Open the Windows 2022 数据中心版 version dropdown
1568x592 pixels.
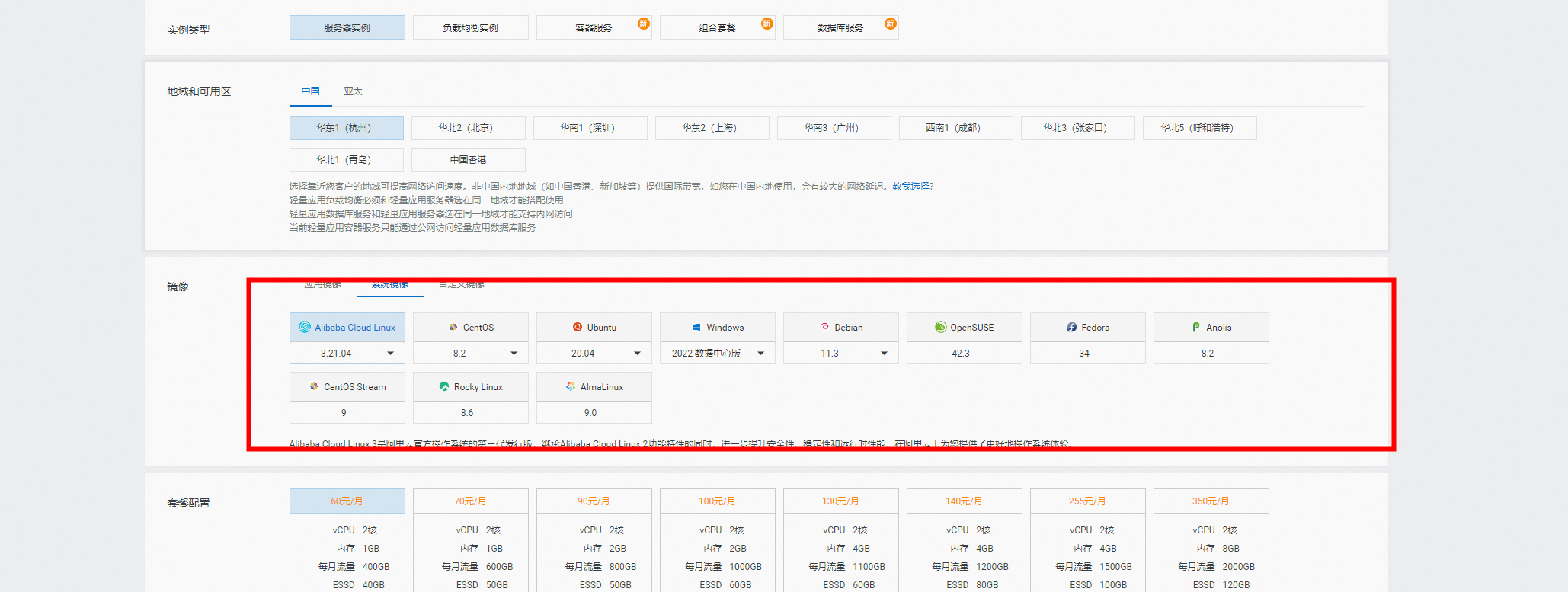click(x=718, y=354)
